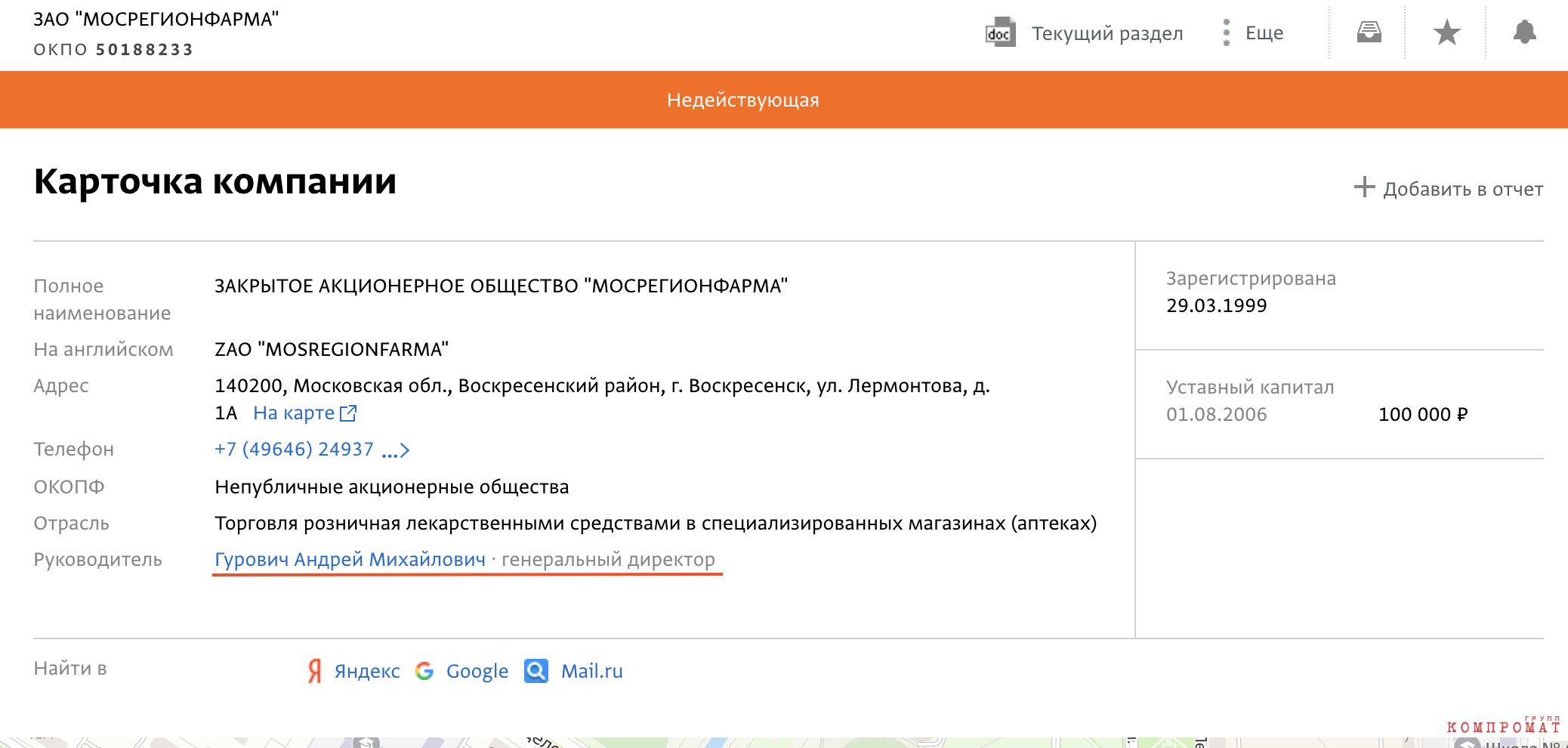Click the Google logo icon

pos(424,670)
